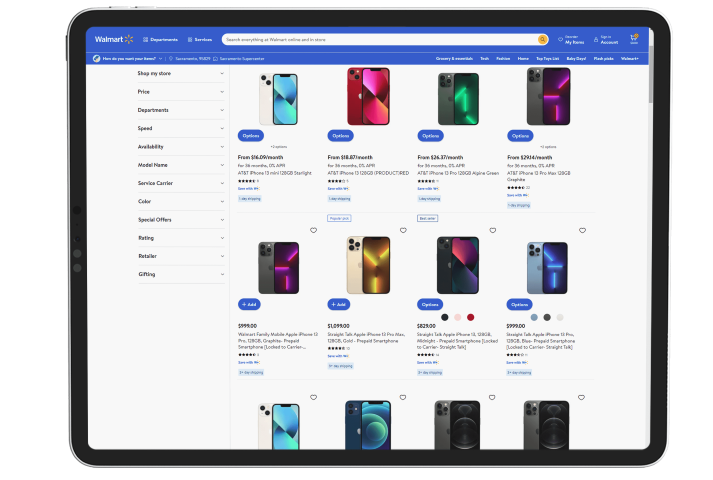The image size is (713, 480).
Task: Click the Popular pick badge
Action: [339, 218]
